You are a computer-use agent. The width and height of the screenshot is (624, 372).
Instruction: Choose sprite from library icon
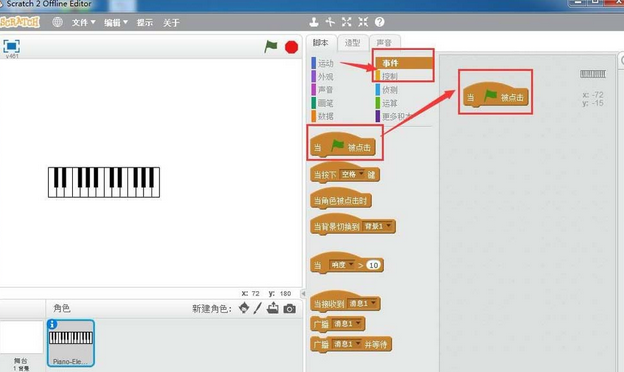click(x=244, y=308)
